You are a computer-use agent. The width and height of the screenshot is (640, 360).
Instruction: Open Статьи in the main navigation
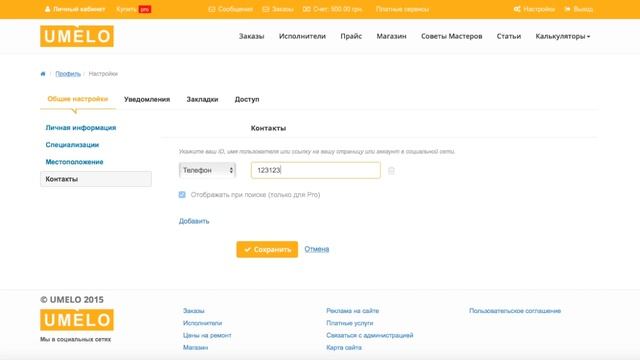509,36
